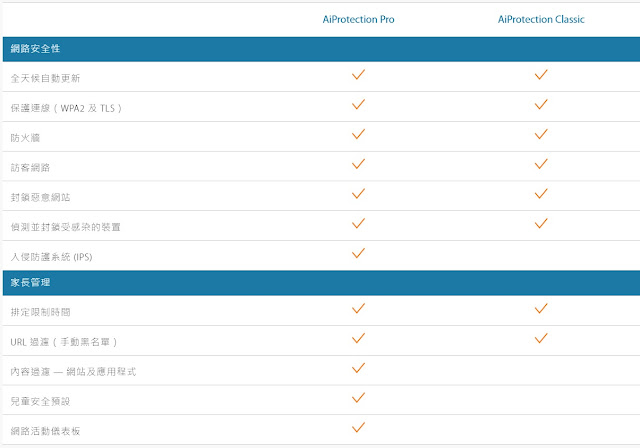The height and width of the screenshot is (448, 640).
Task: Select the 封鎖惡意網站 row label
Action: (40, 197)
